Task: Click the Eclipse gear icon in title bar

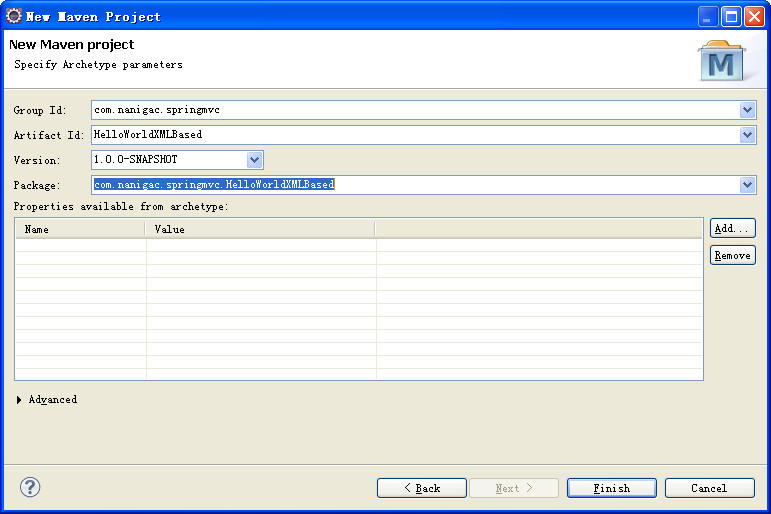Action: [x=14, y=16]
